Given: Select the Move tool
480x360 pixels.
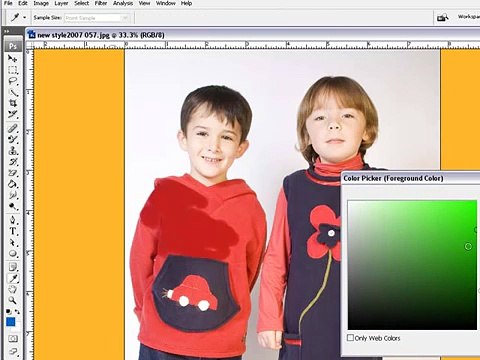Looking at the screenshot, I should click(x=13, y=59).
